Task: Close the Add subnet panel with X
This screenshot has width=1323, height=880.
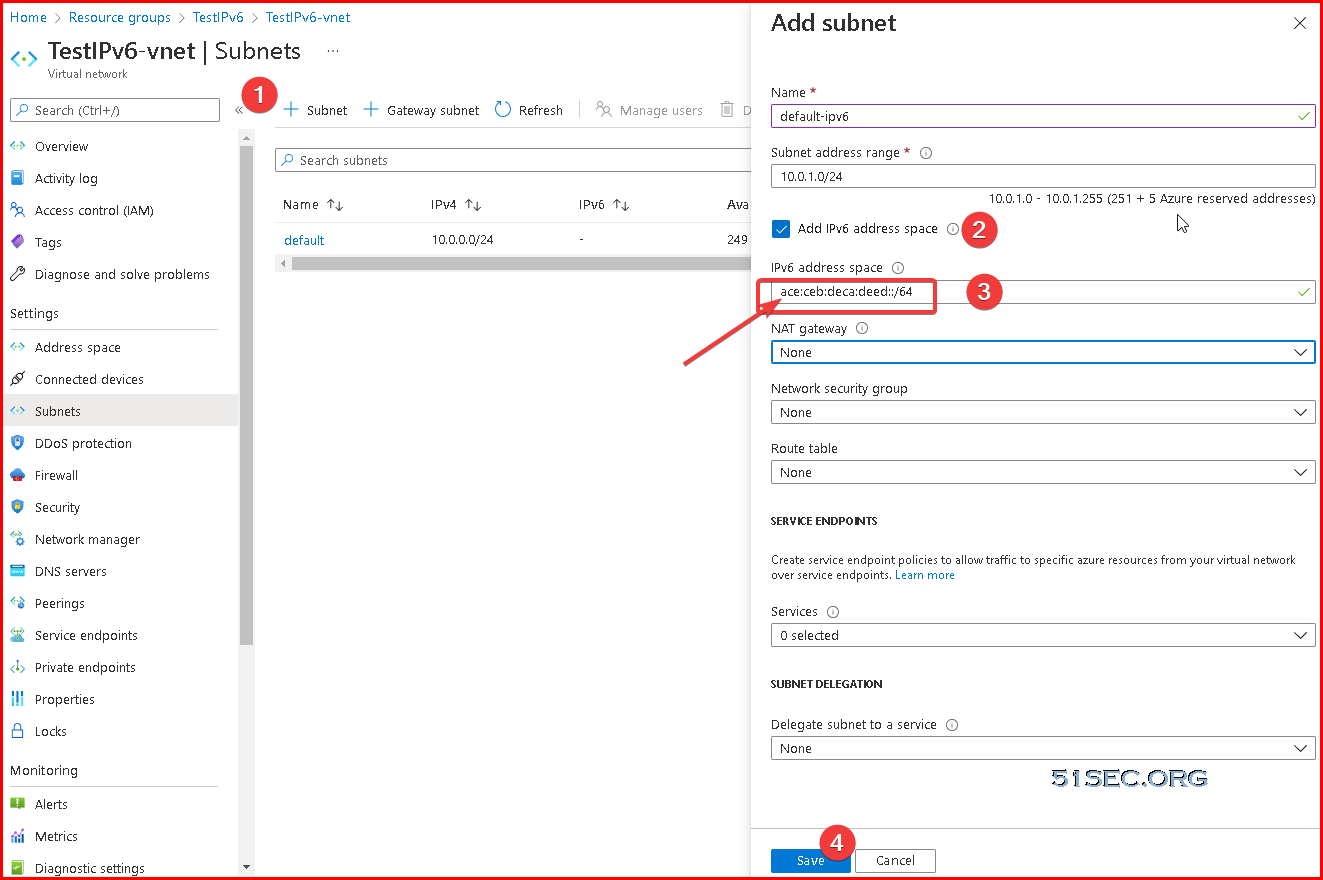Action: click(1300, 23)
